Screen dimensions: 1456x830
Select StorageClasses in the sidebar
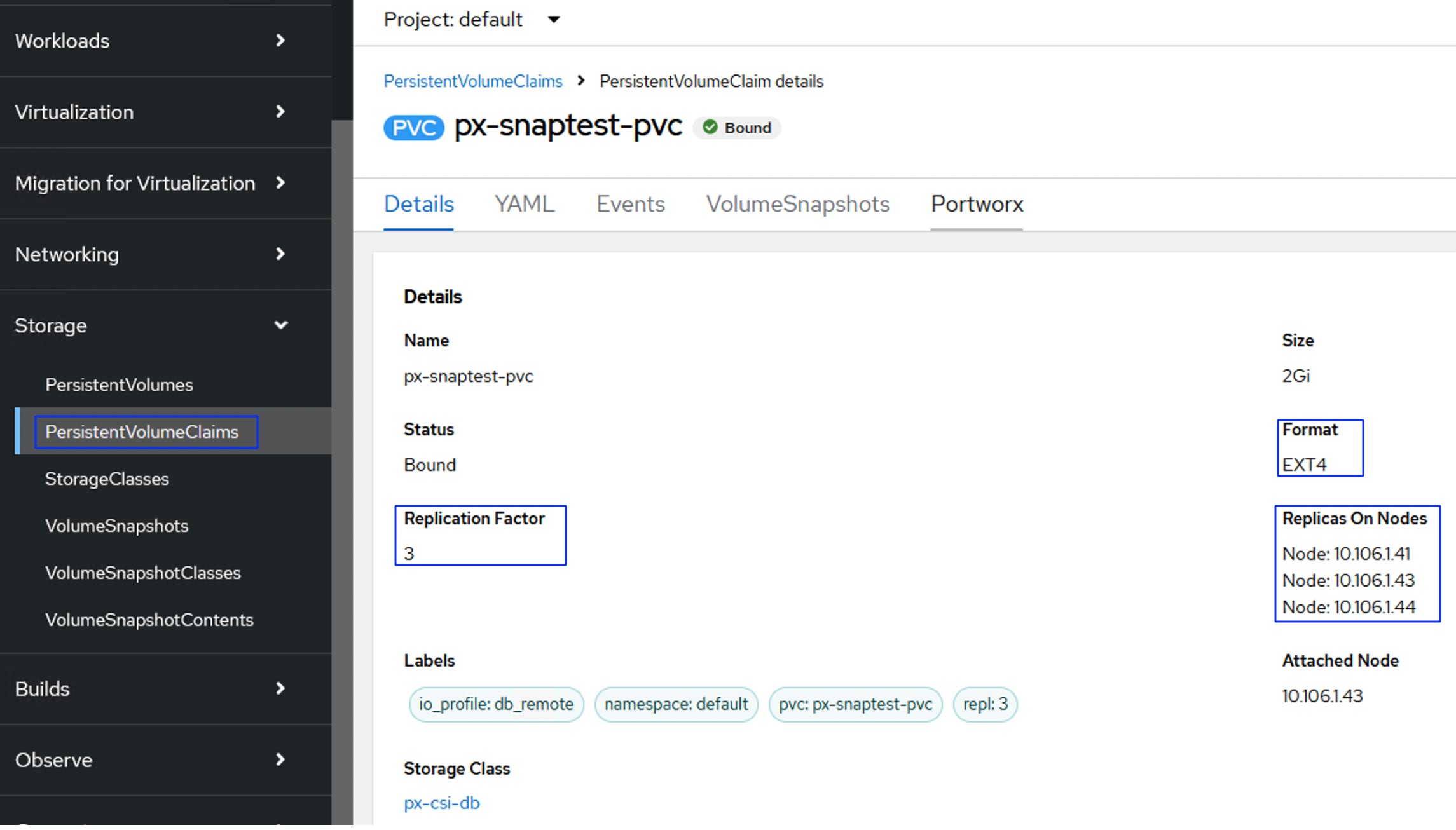click(107, 479)
